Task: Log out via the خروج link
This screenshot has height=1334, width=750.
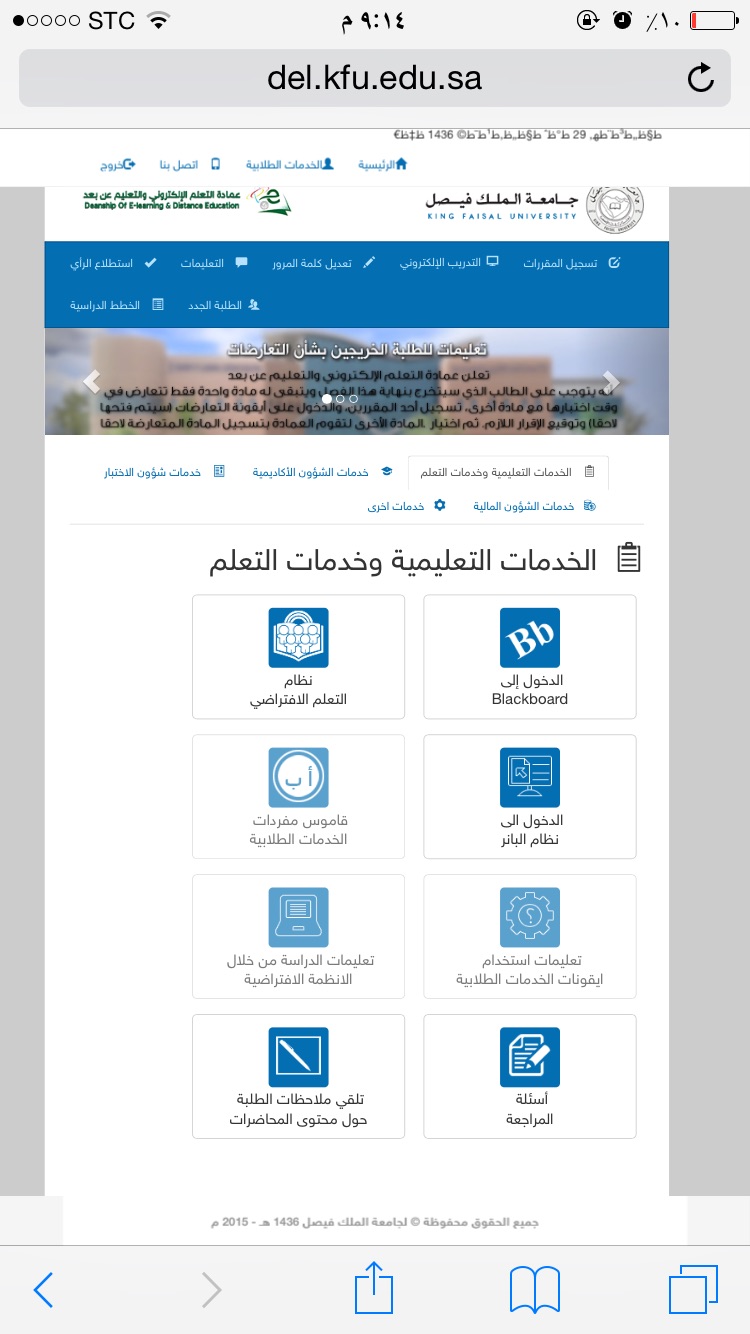Action: coord(117,164)
